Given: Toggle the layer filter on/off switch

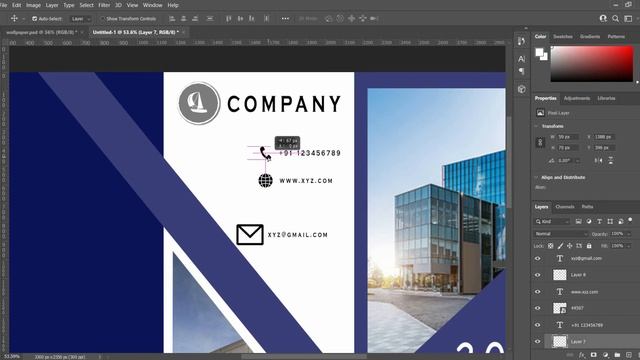Looking at the screenshot, I should tap(630, 220).
